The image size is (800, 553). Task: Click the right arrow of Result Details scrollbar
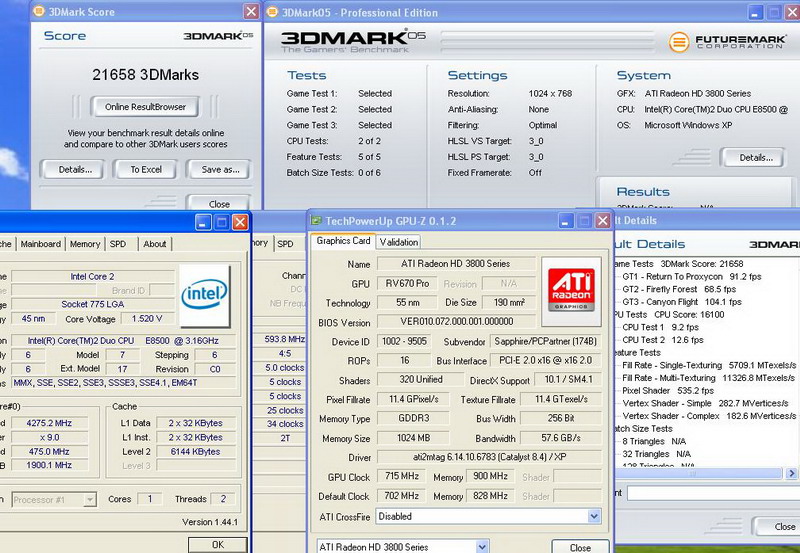(791, 473)
